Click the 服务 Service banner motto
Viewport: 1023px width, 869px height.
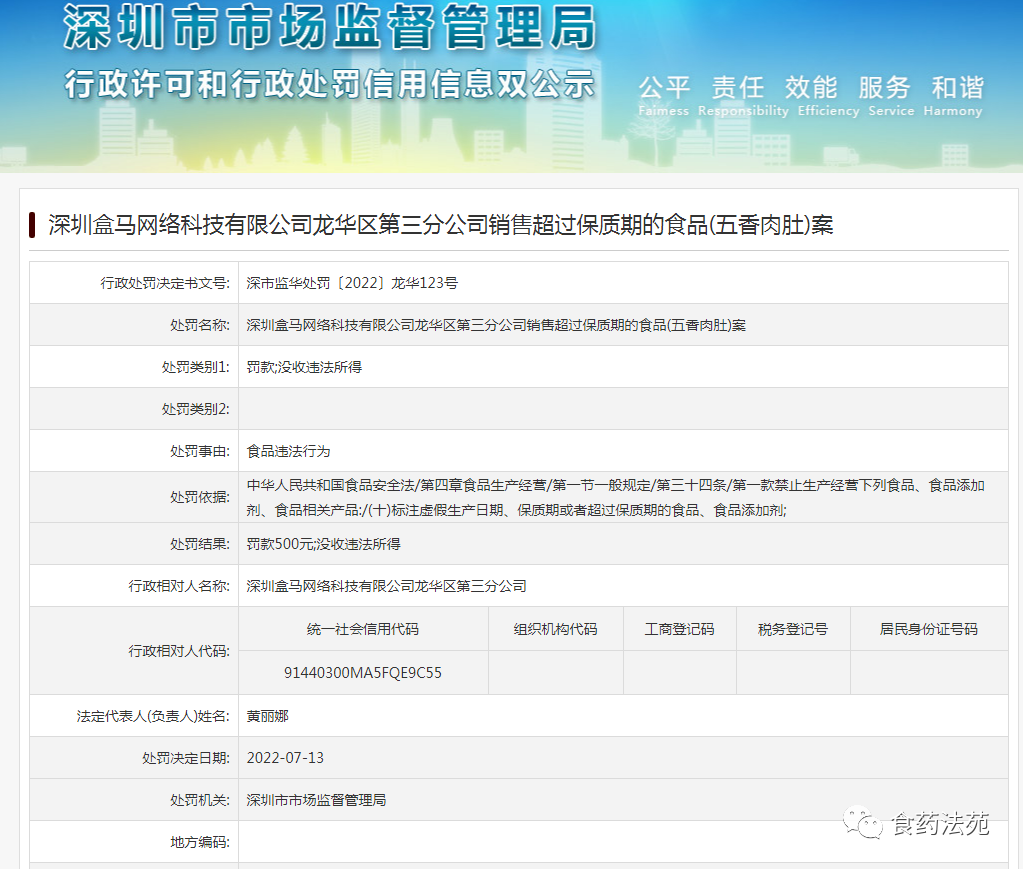coord(891,96)
